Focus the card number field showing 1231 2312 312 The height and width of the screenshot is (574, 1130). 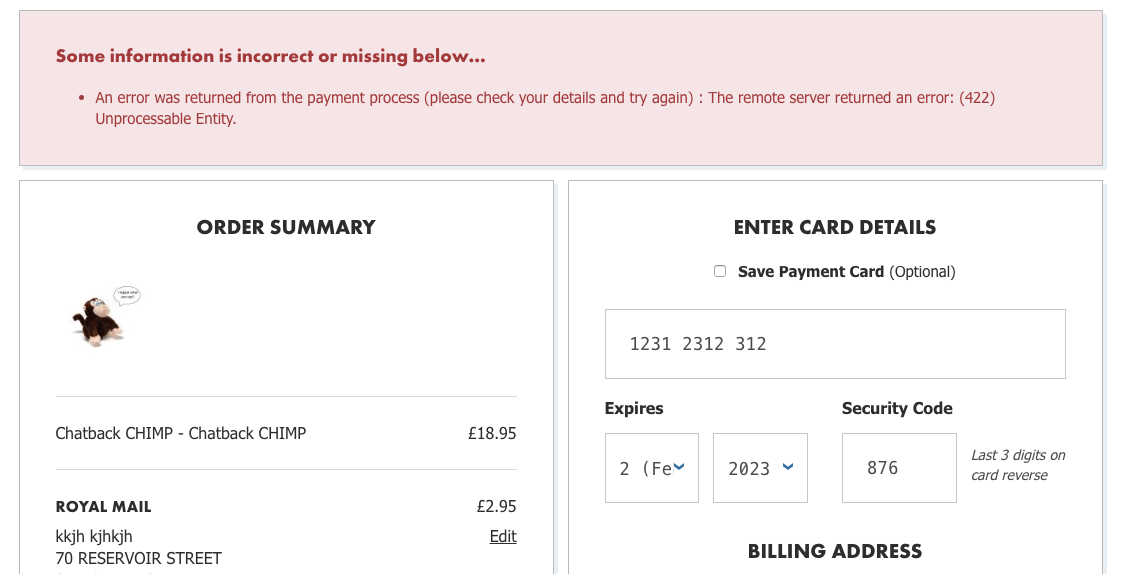click(835, 344)
